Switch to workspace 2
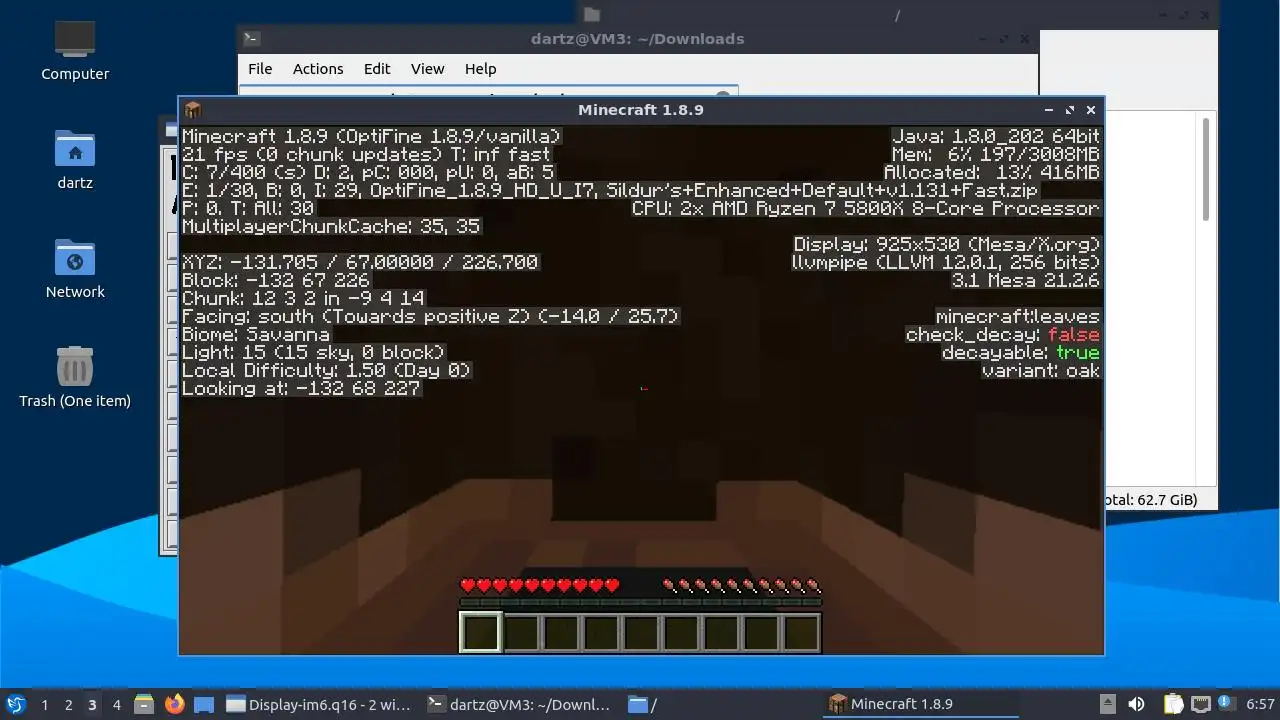Screen dimensions: 1280x720 tap(68, 704)
